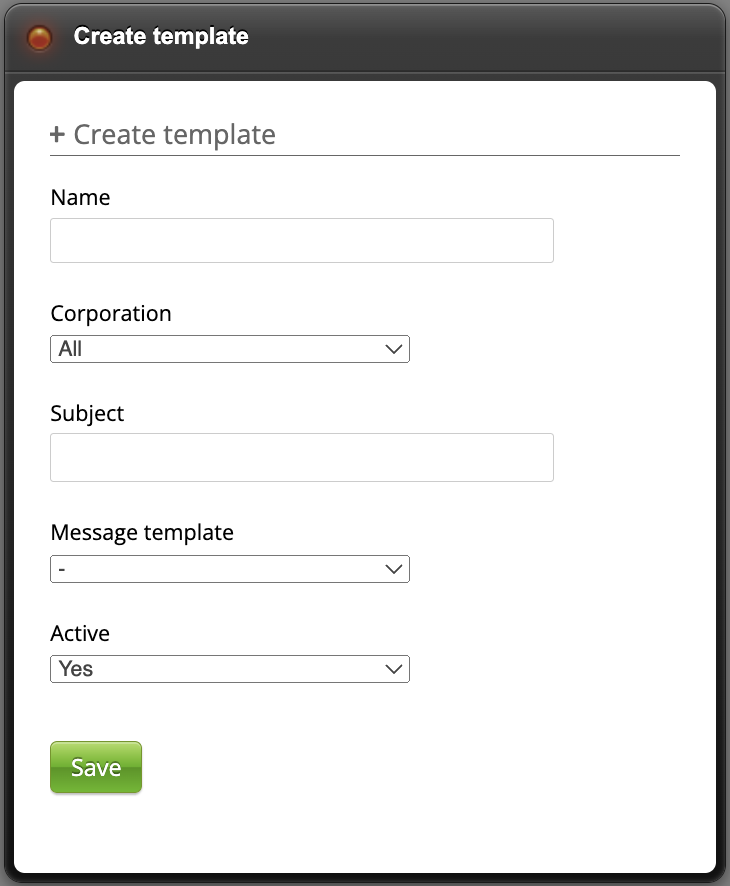Focus the Name text field

(301, 241)
